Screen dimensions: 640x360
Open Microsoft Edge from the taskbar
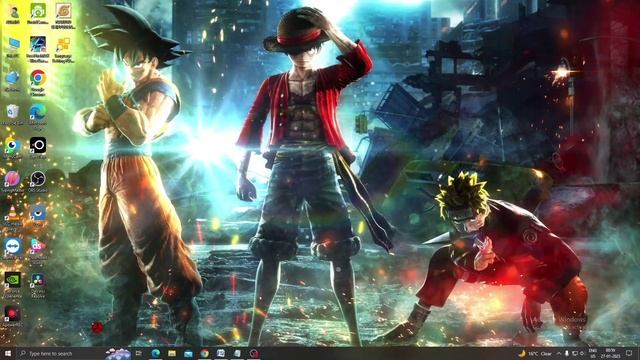click(x=156, y=353)
